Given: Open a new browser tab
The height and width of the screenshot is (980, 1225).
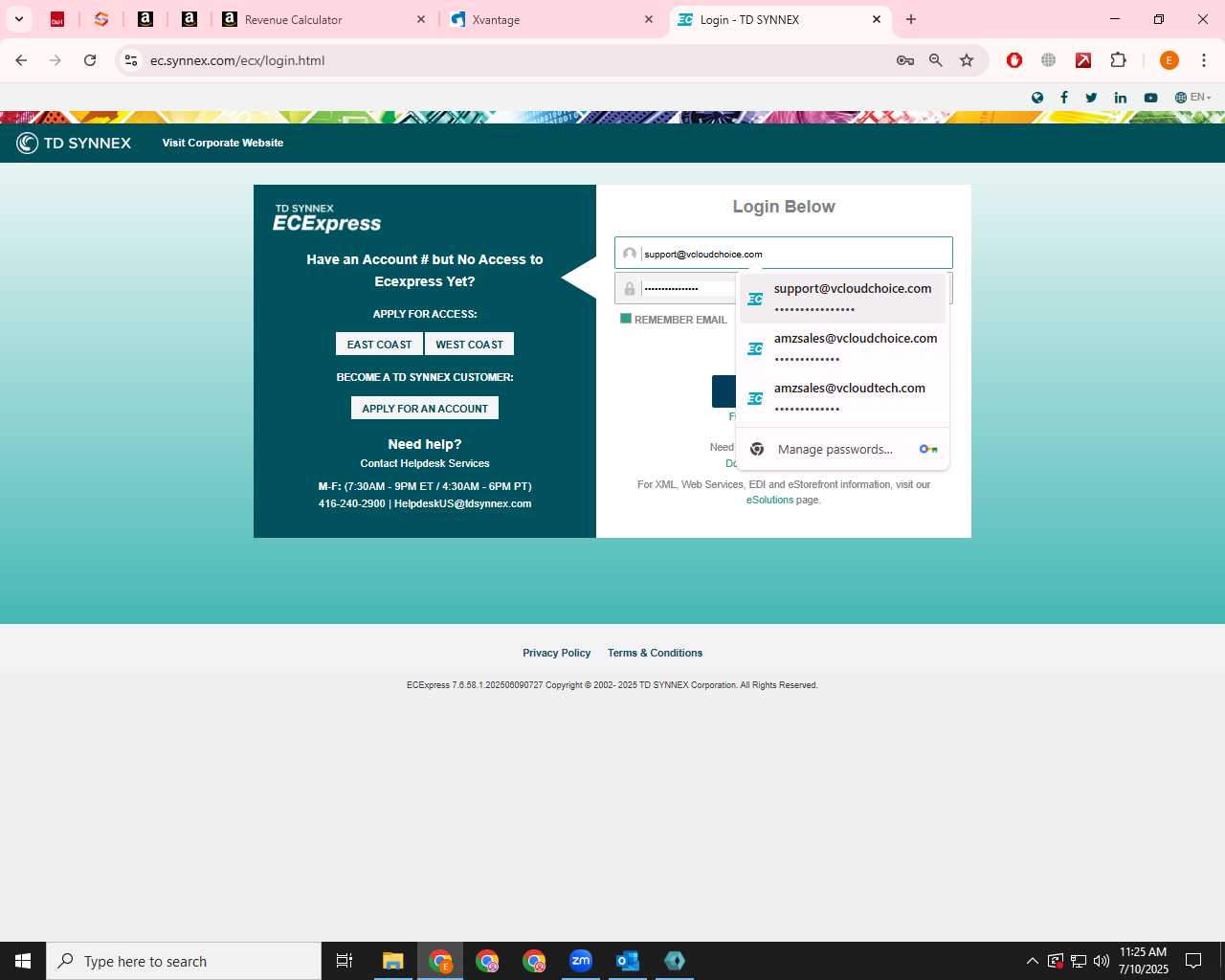Looking at the screenshot, I should tap(911, 19).
